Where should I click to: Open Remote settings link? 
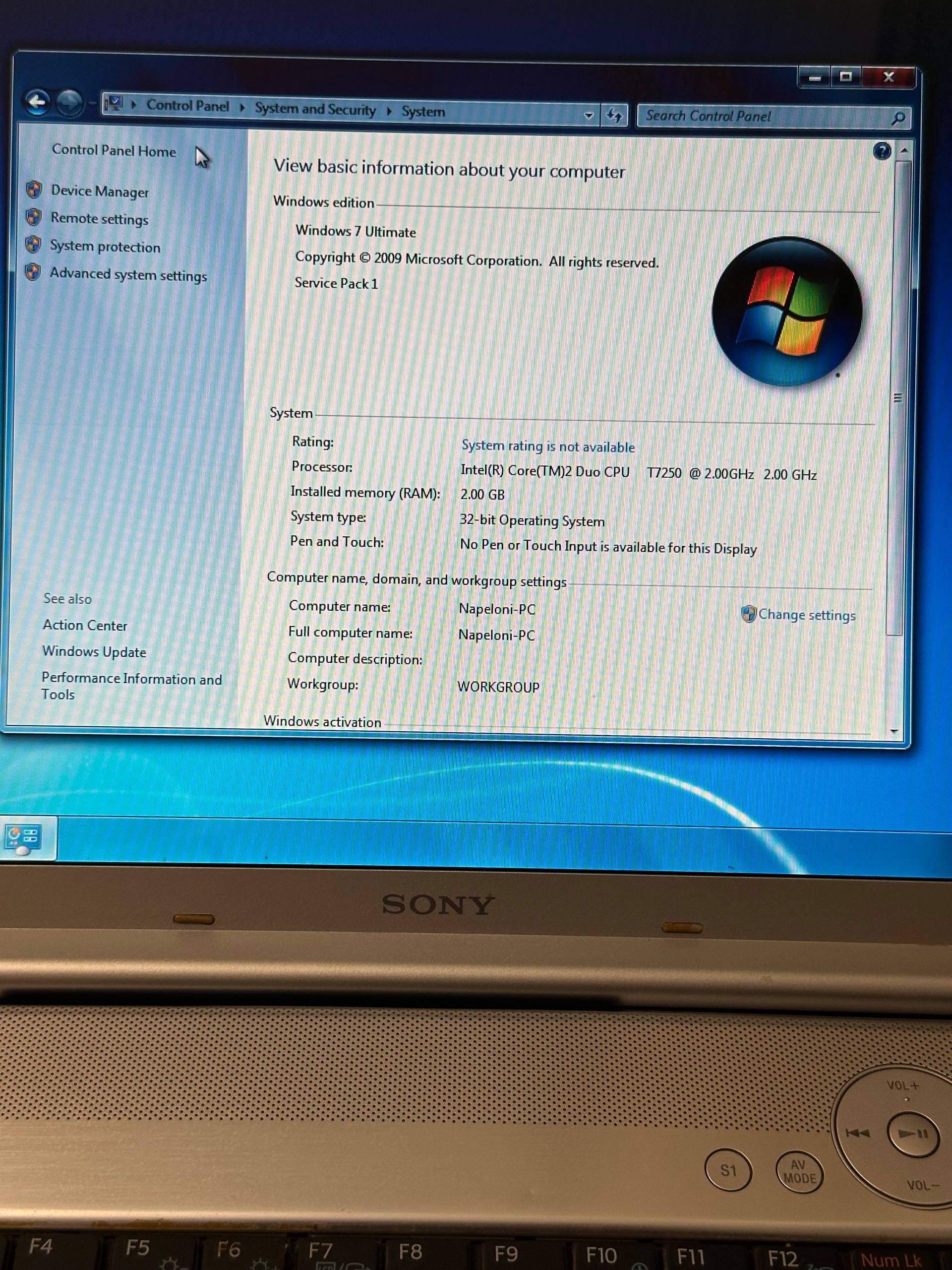[x=99, y=219]
